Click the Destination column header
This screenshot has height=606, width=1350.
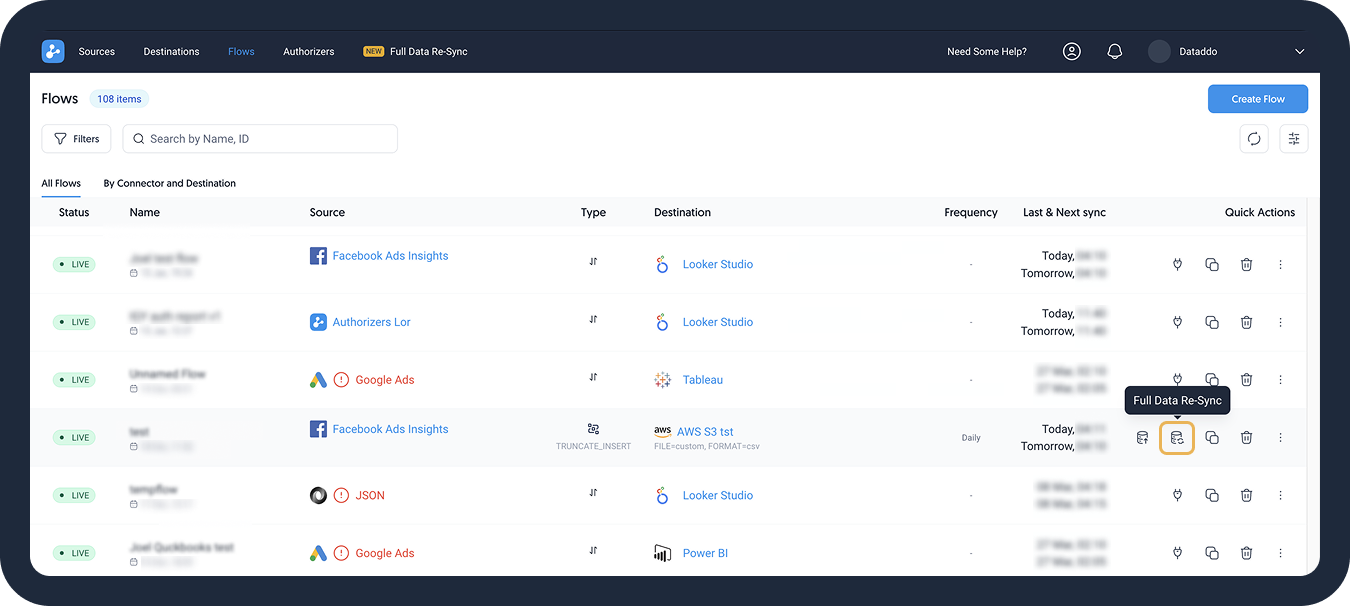tap(683, 212)
